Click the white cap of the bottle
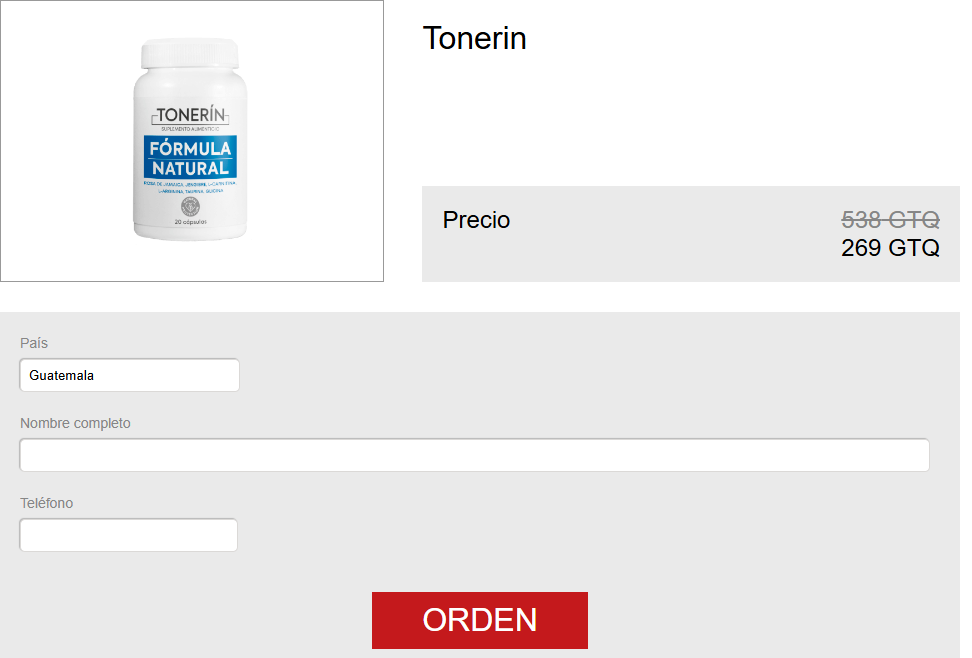972x658 pixels. (190, 53)
